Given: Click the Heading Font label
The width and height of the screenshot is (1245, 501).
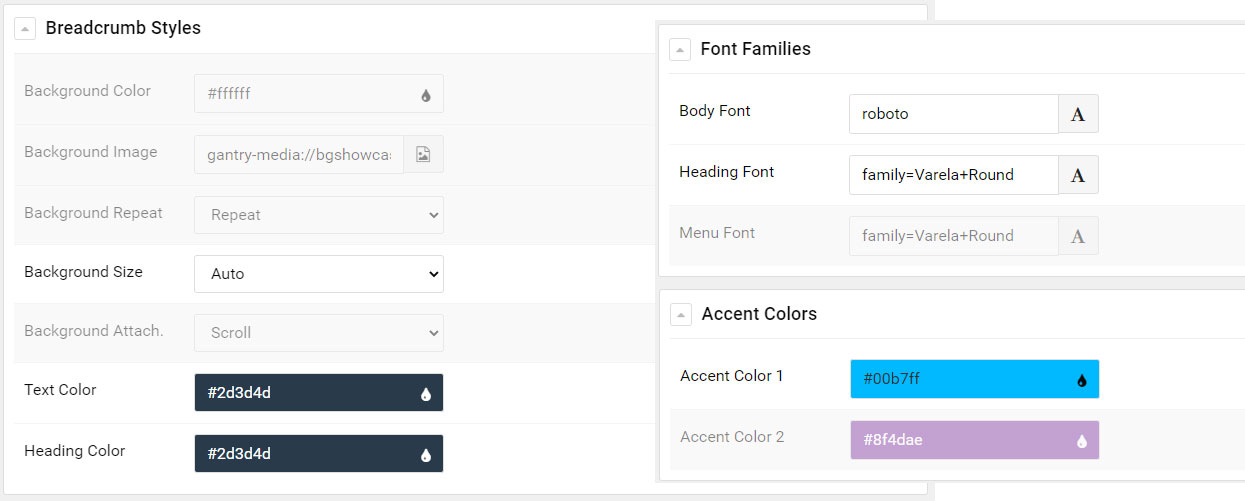Looking at the screenshot, I should coord(727,172).
